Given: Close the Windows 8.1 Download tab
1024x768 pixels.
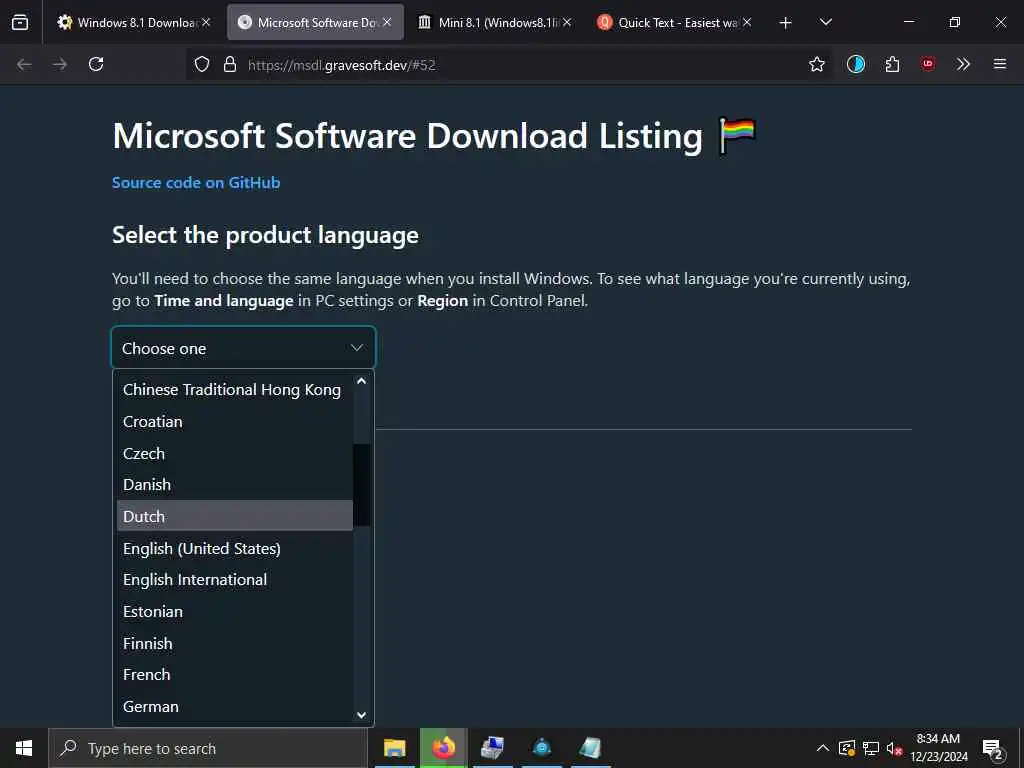Looking at the screenshot, I should click(x=206, y=22).
